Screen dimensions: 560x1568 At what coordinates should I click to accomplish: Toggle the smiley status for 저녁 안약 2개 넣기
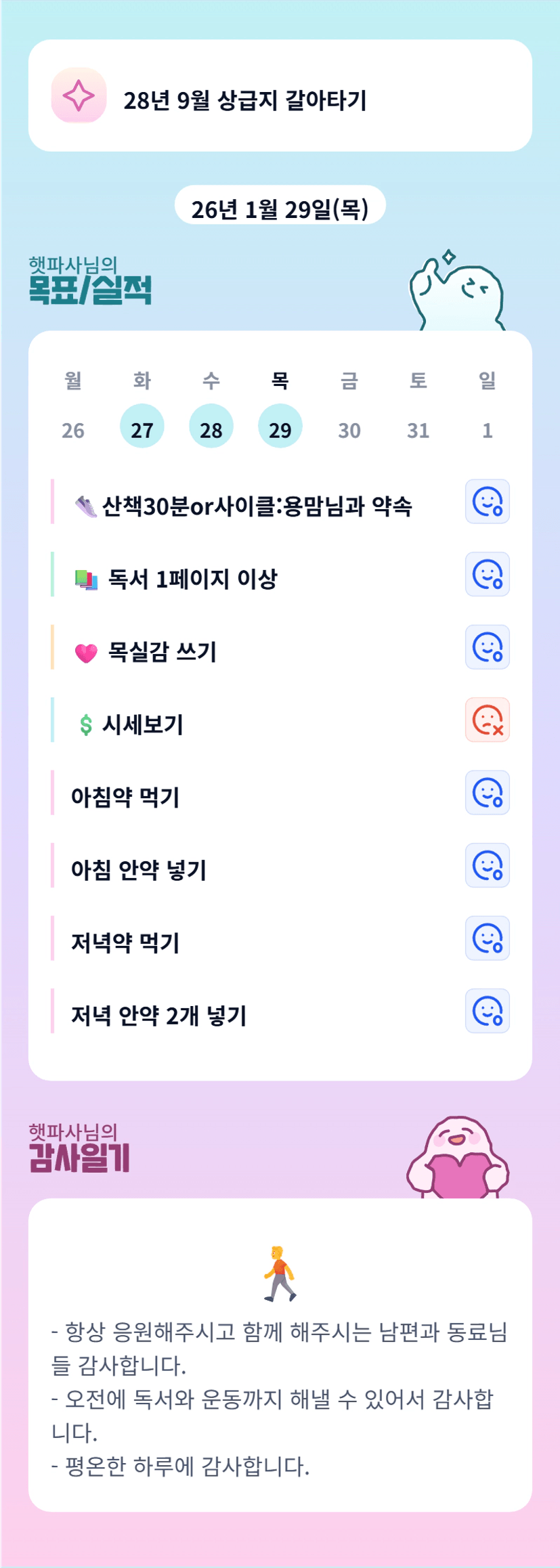(487, 1011)
